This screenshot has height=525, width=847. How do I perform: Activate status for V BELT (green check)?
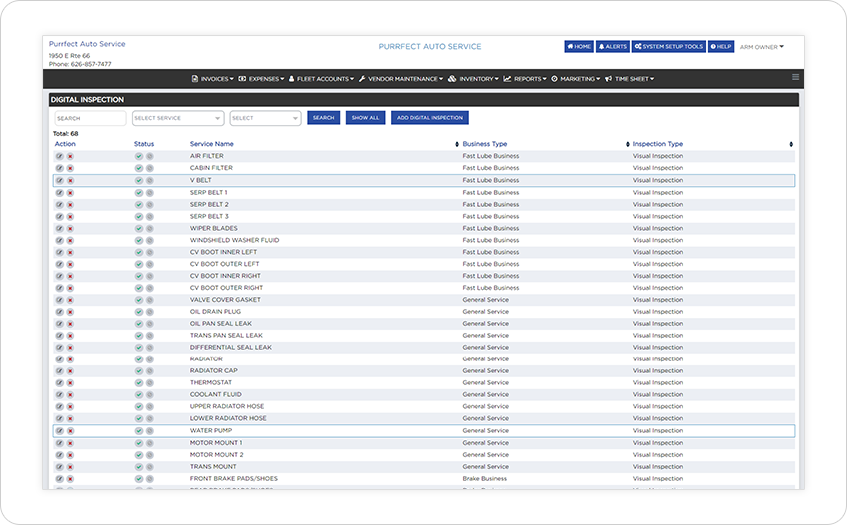(139, 180)
